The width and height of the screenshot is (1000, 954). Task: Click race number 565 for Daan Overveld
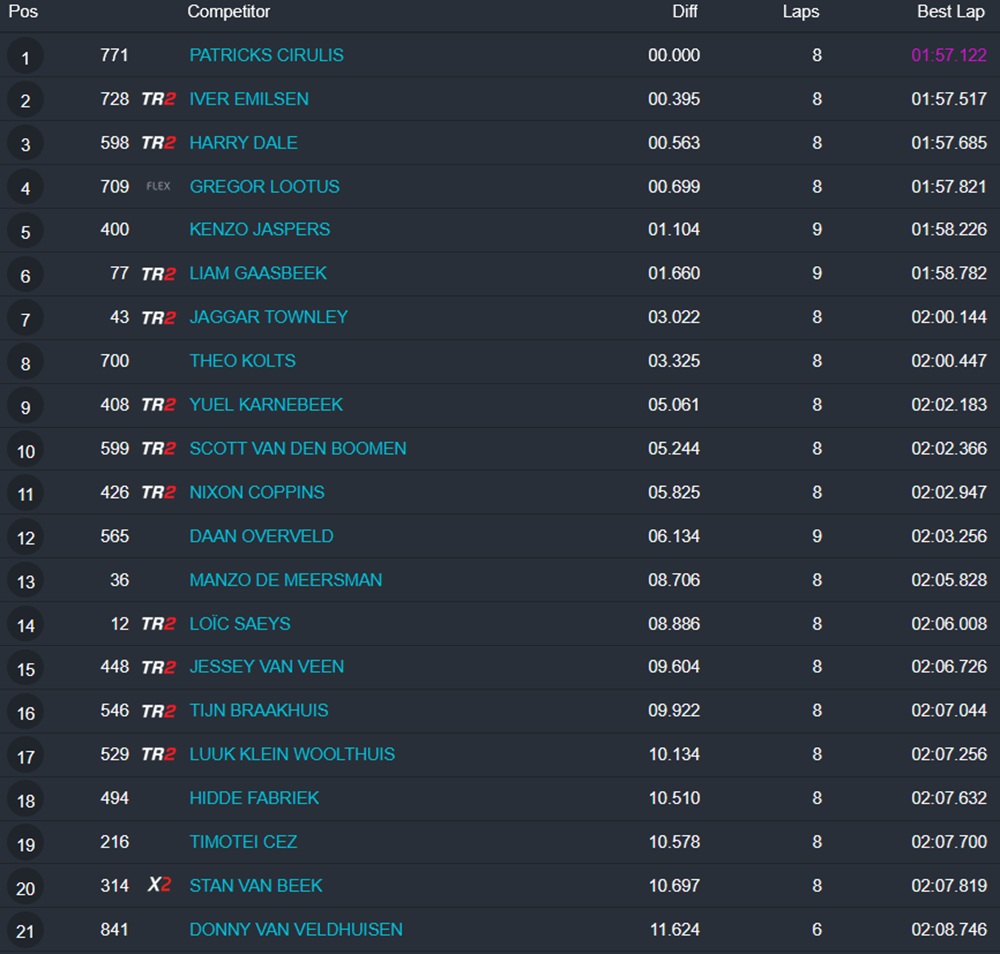coord(114,536)
